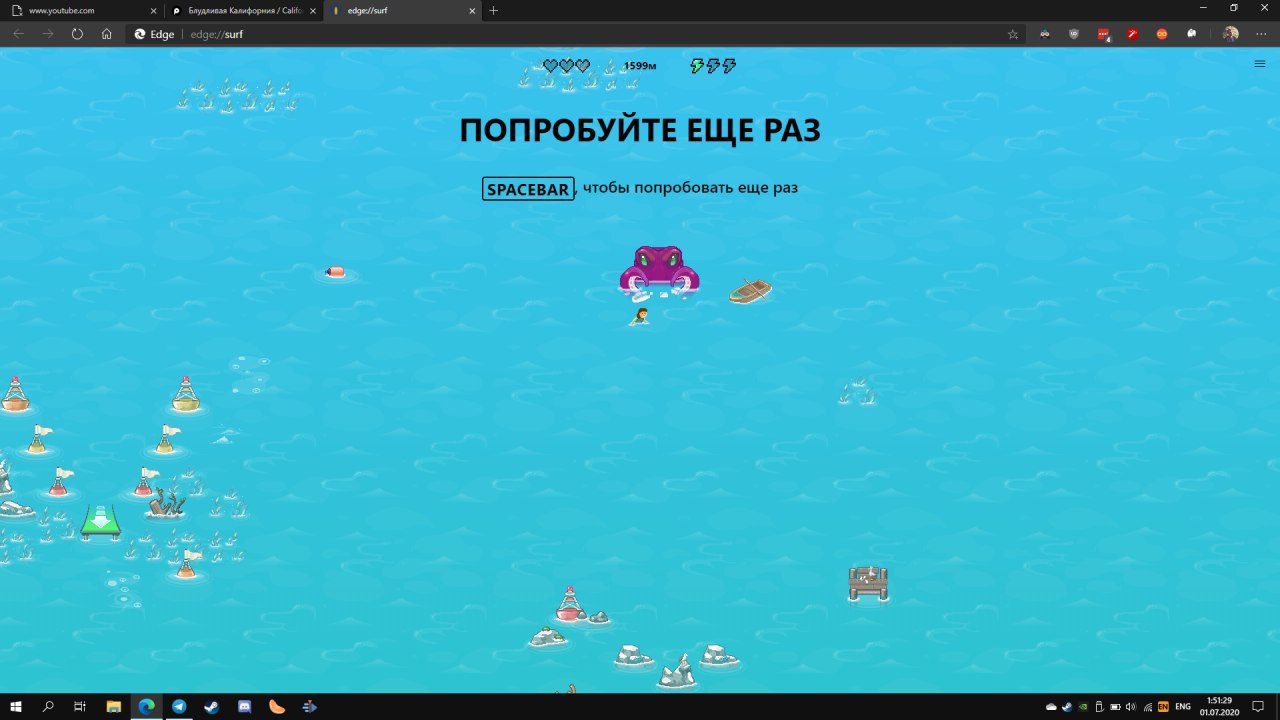This screenshot has width=1280, height=720.
Task: Open the surf game hamburger menu
Action: tap(1260, 64)
